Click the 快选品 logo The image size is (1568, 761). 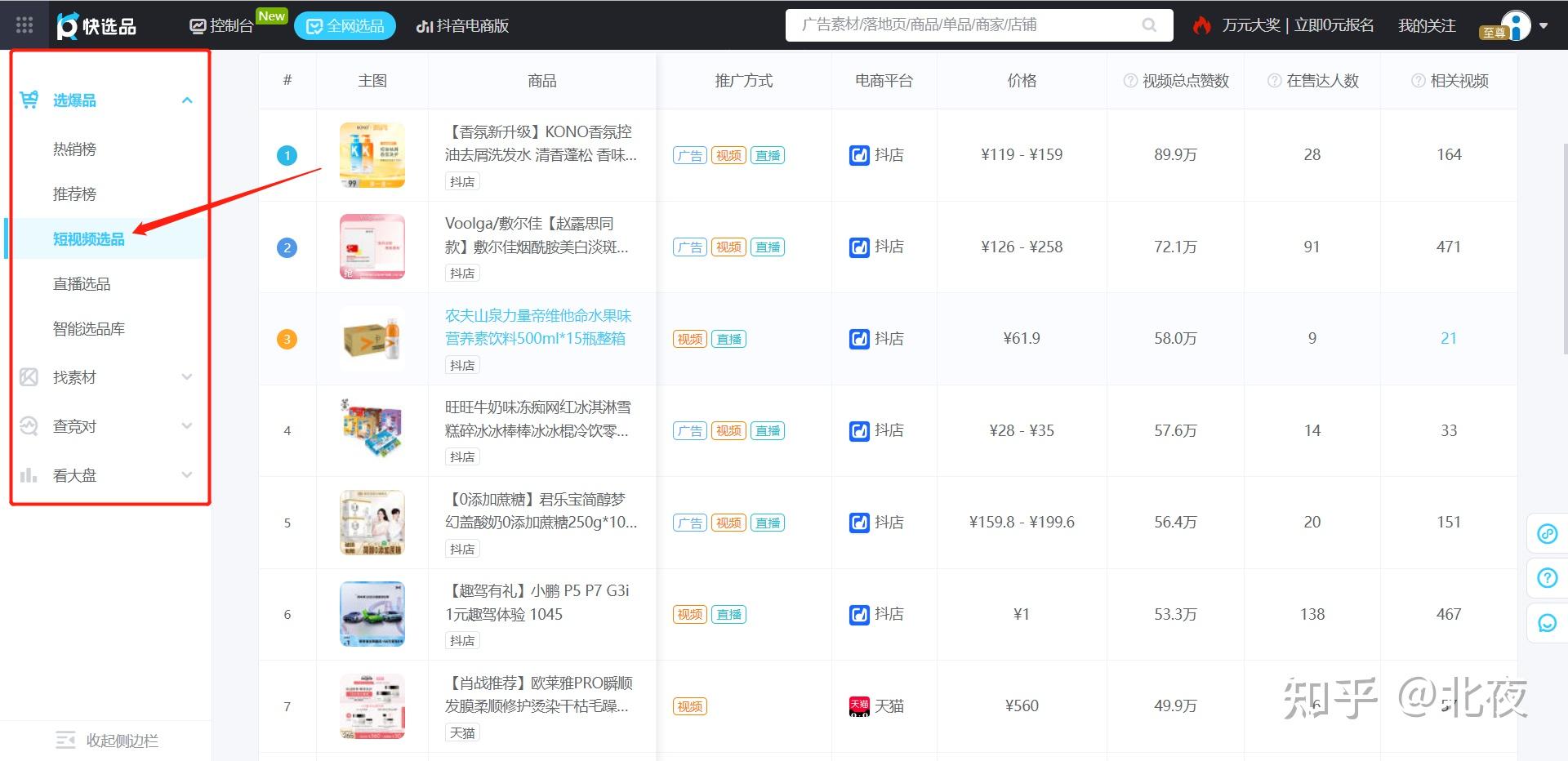coord(96,25)
